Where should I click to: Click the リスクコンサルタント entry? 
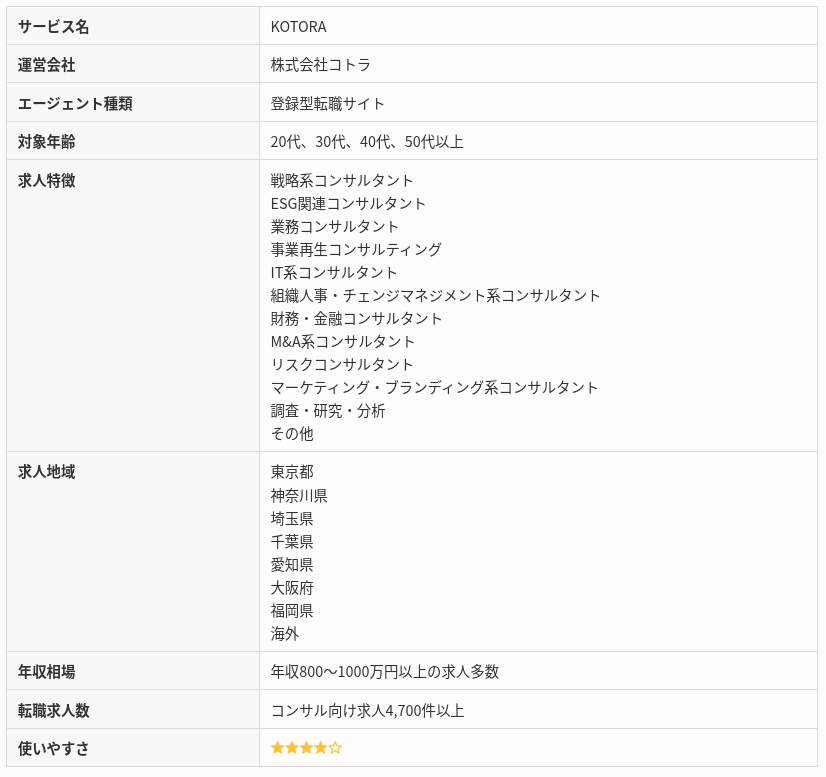pyautogui.click(x=342, y=365)
